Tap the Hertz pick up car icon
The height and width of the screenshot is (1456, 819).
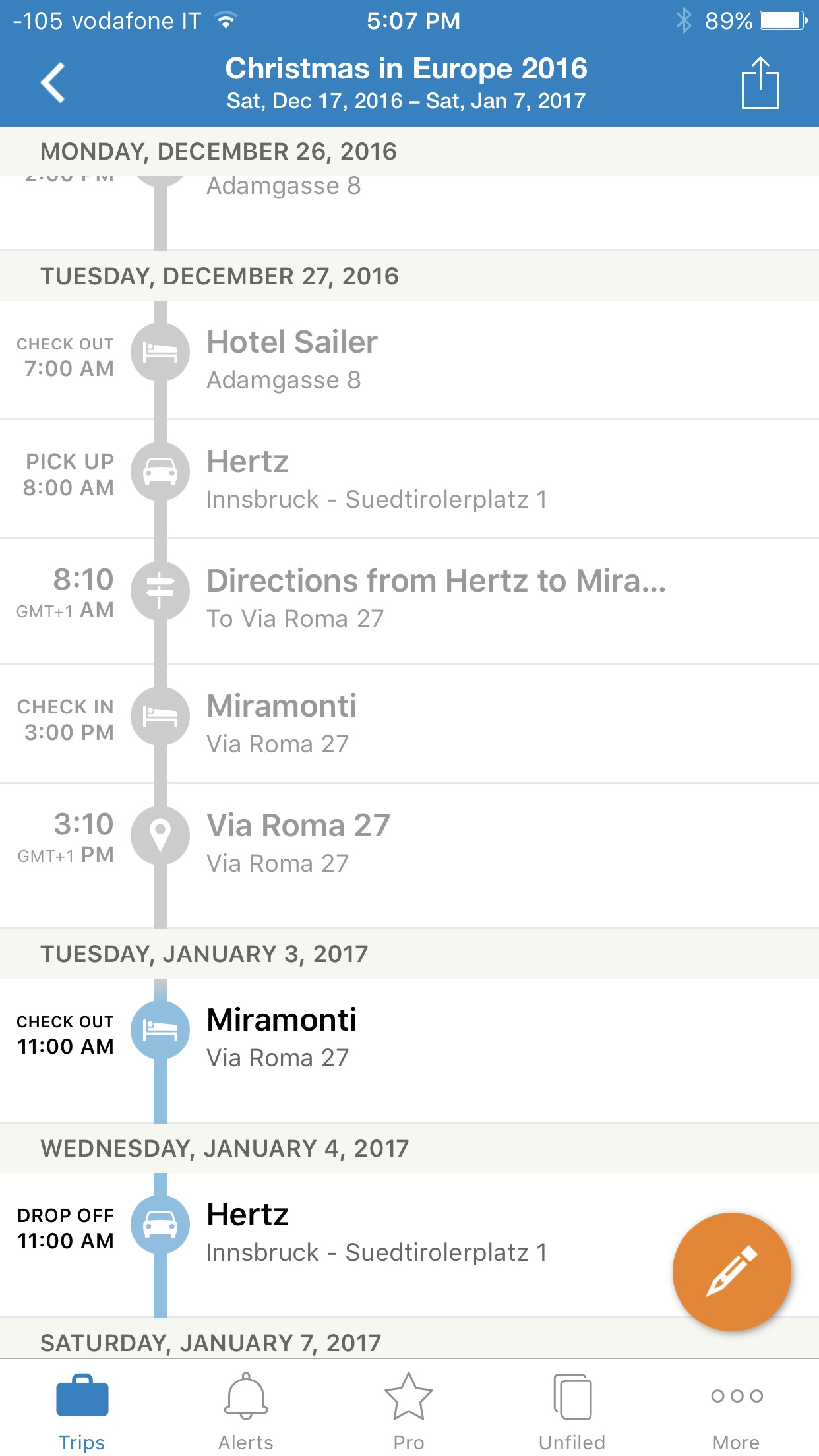pyautogui.click(x=160, y=471)
